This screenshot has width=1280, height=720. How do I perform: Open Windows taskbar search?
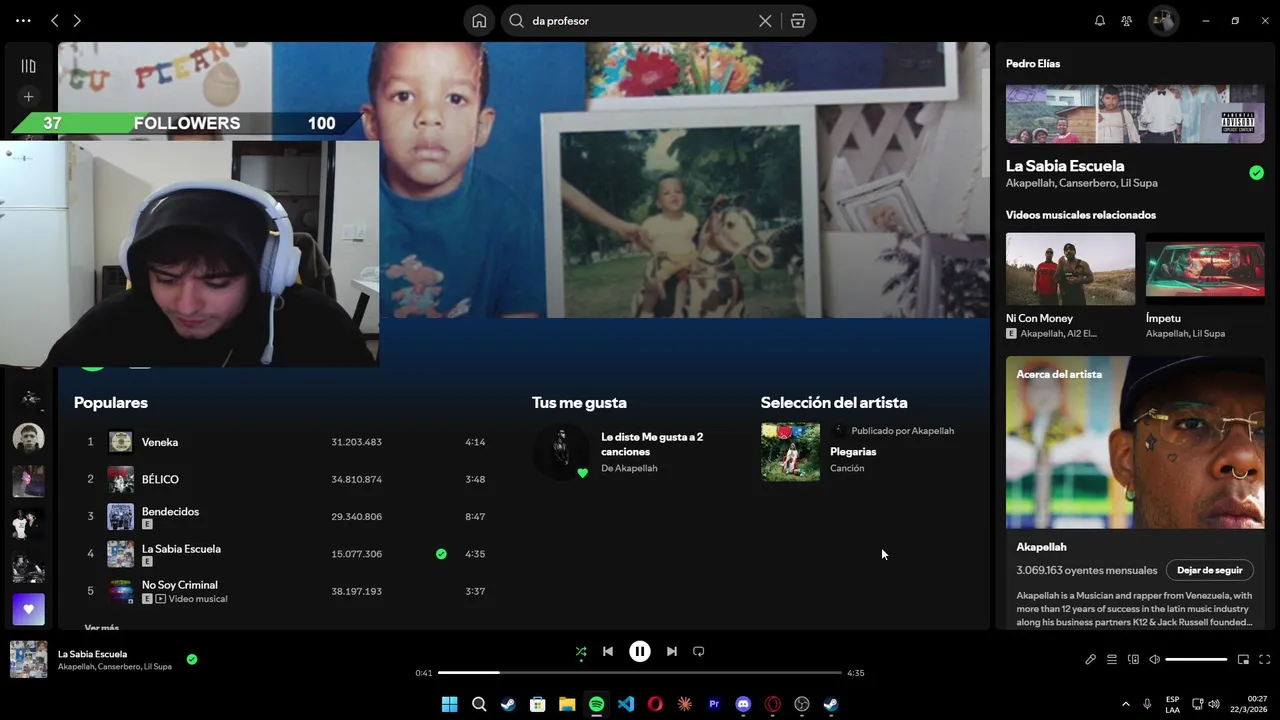479,704
